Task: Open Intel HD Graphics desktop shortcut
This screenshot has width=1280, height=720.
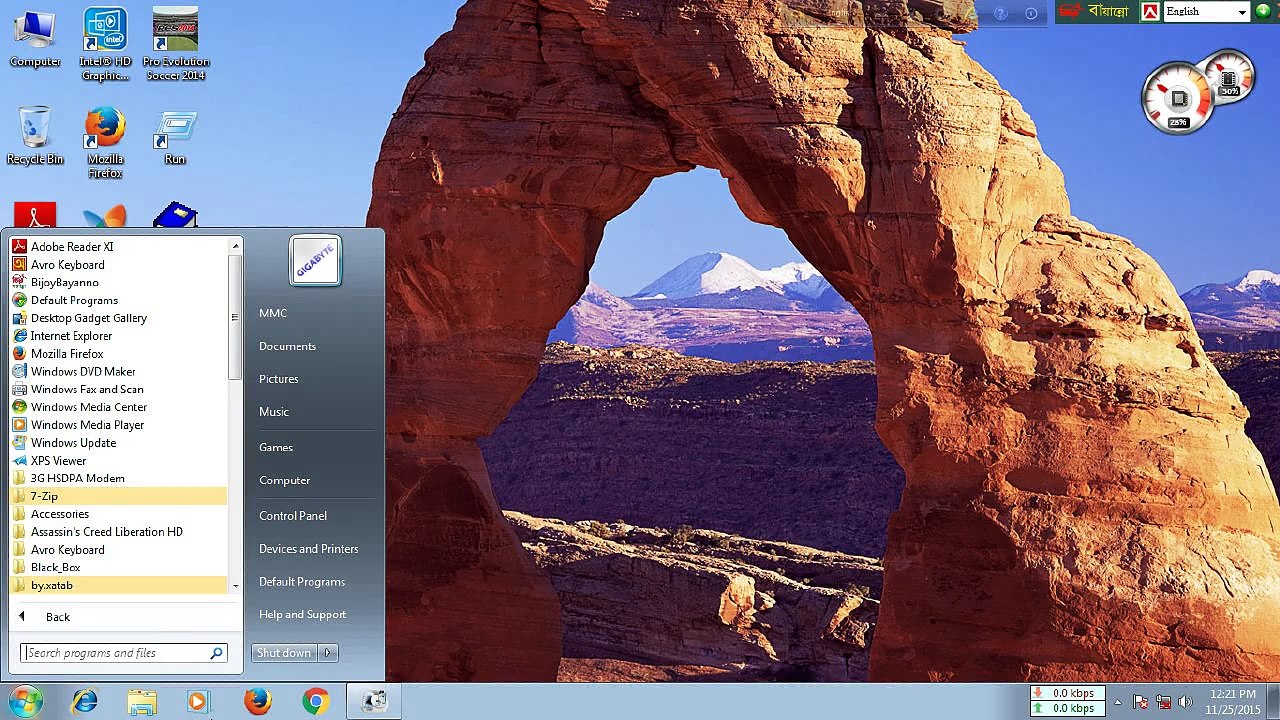Action: pos(105,45)
